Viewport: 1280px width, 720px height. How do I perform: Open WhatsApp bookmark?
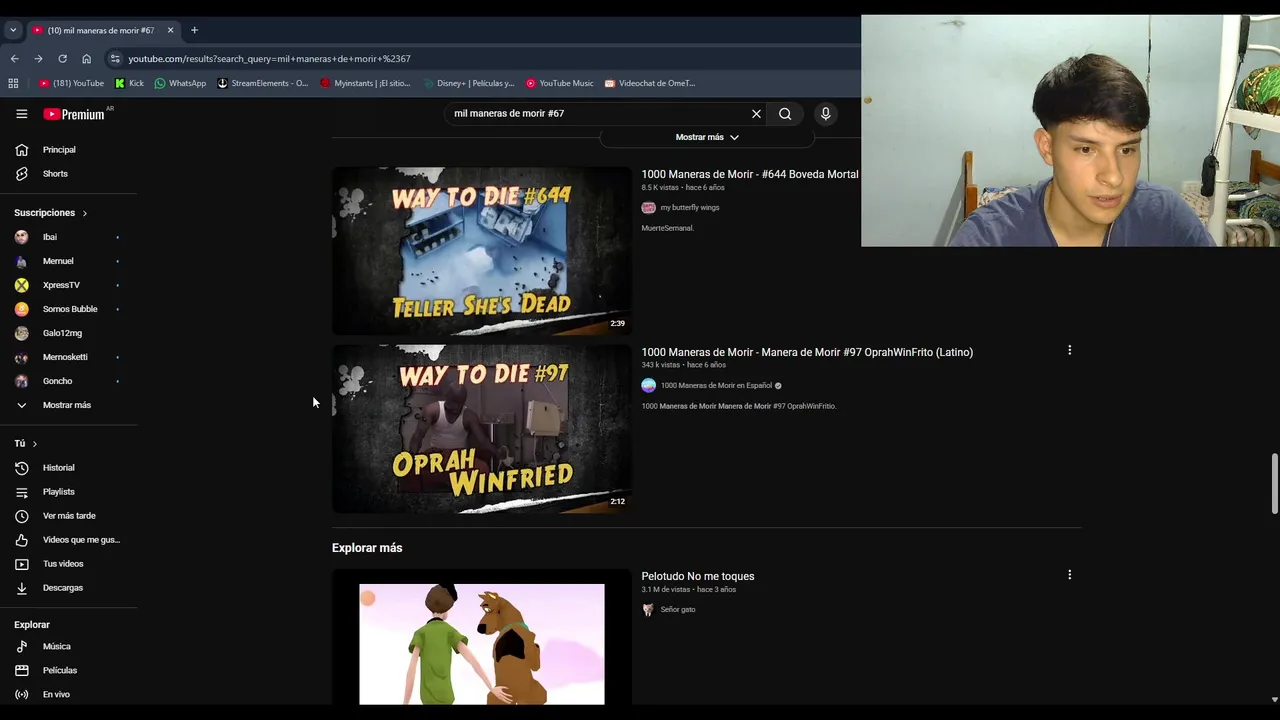180,83
